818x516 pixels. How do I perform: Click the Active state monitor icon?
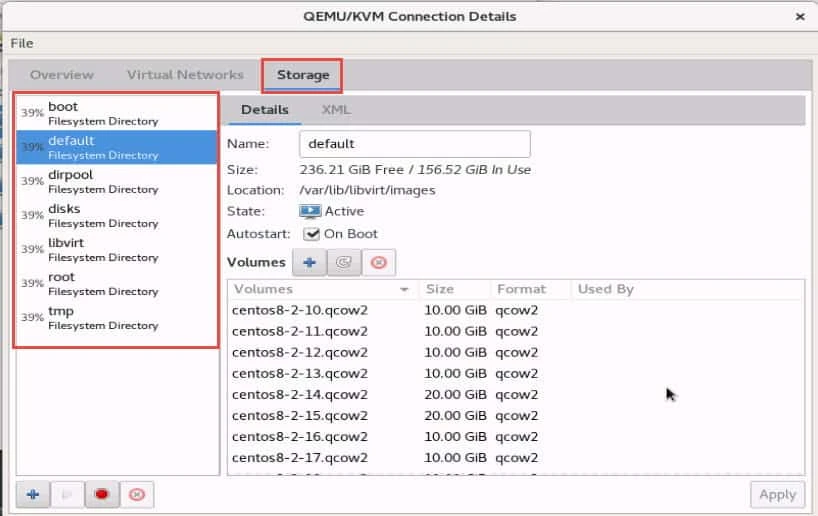[x=310, y=211]
